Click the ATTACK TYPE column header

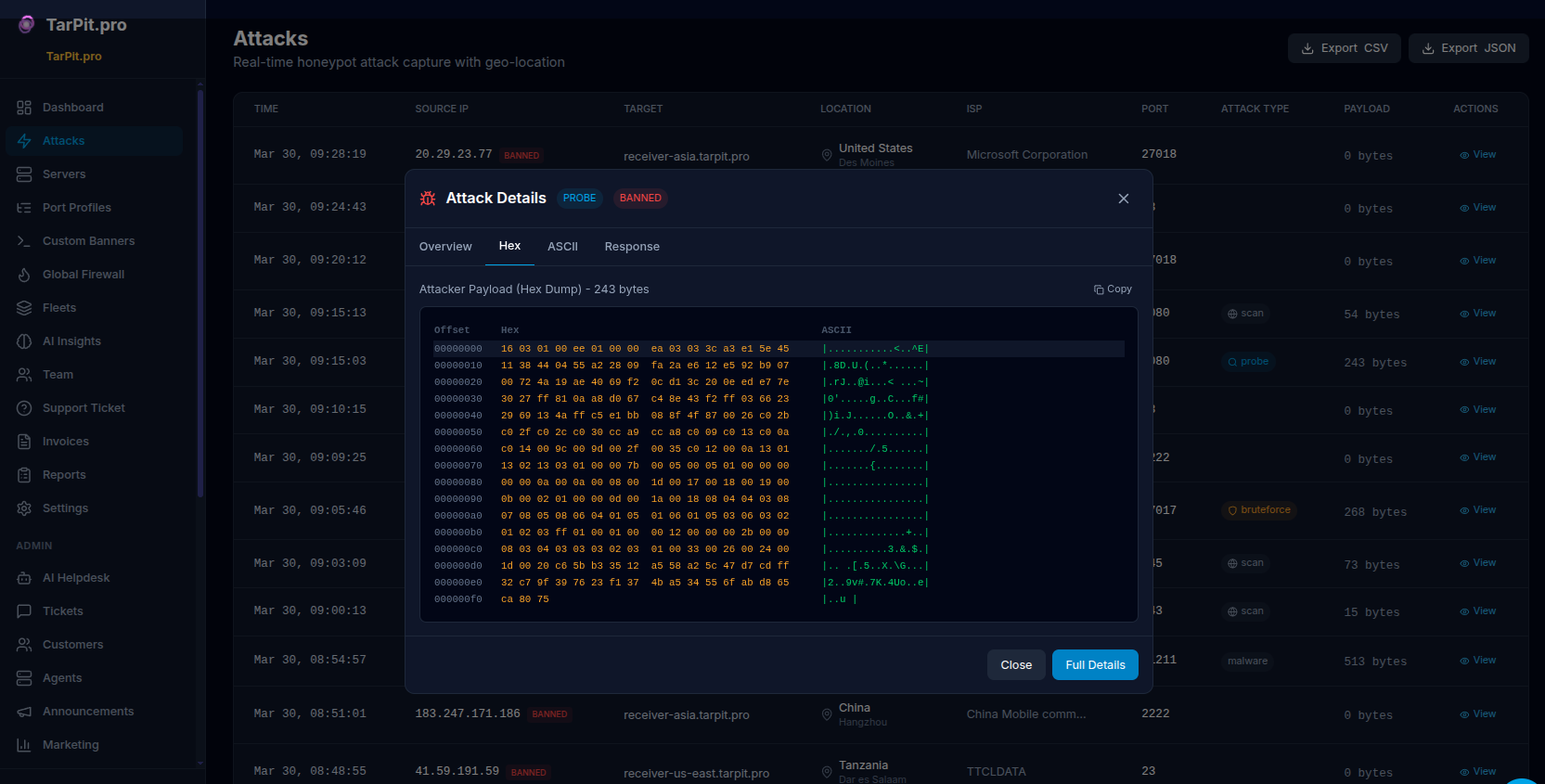pos(1255,109)
